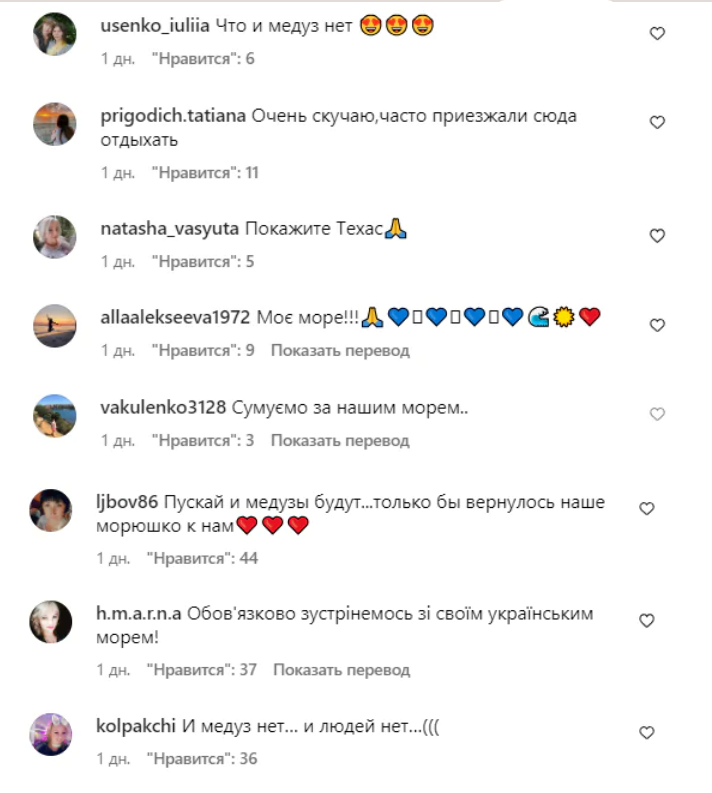
Task: Like allaalekseeva1972's comment
Action: 657,325
